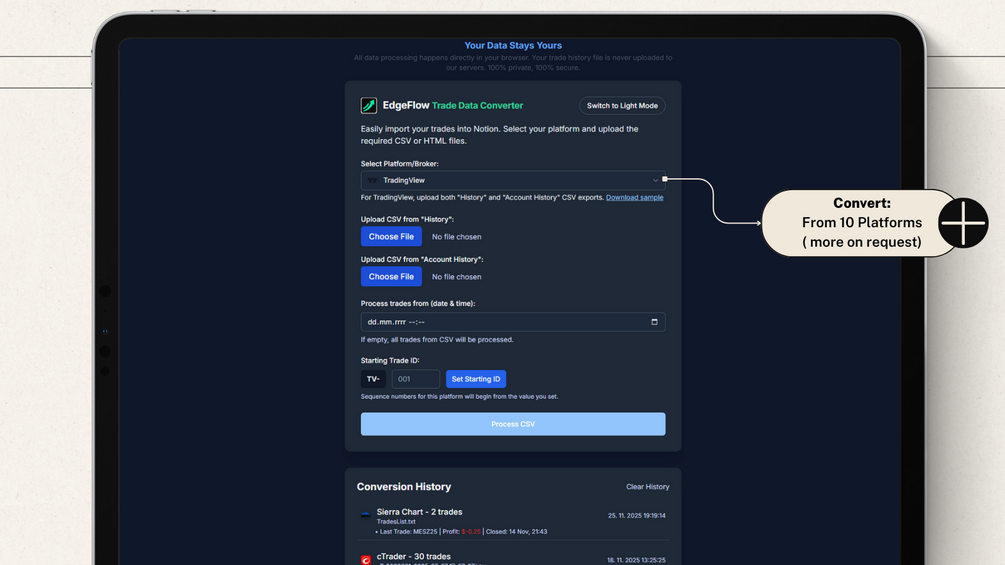
Task: Open the calendar picker icon in date field
Action: pyautogui.click(x=654, y=322)
